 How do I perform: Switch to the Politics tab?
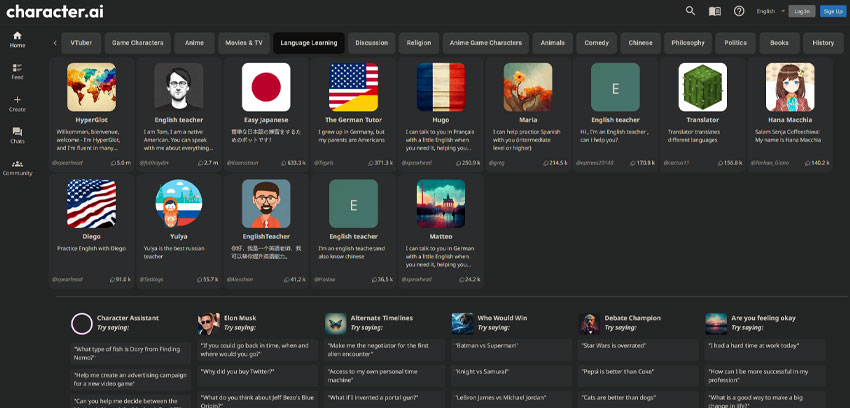735,43
